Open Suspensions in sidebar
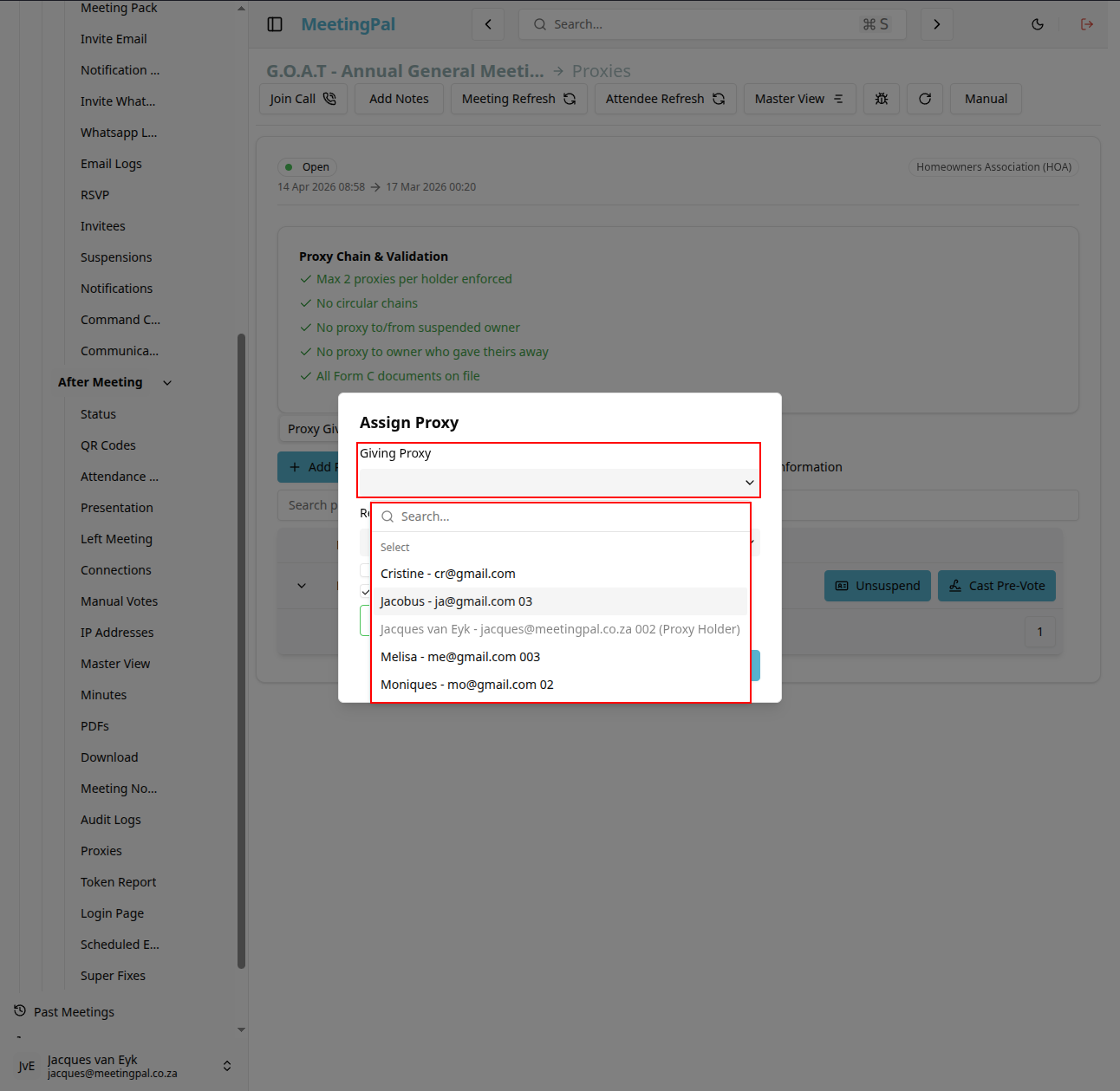This screenshot has width=1120, height=1091. (116, 257)
